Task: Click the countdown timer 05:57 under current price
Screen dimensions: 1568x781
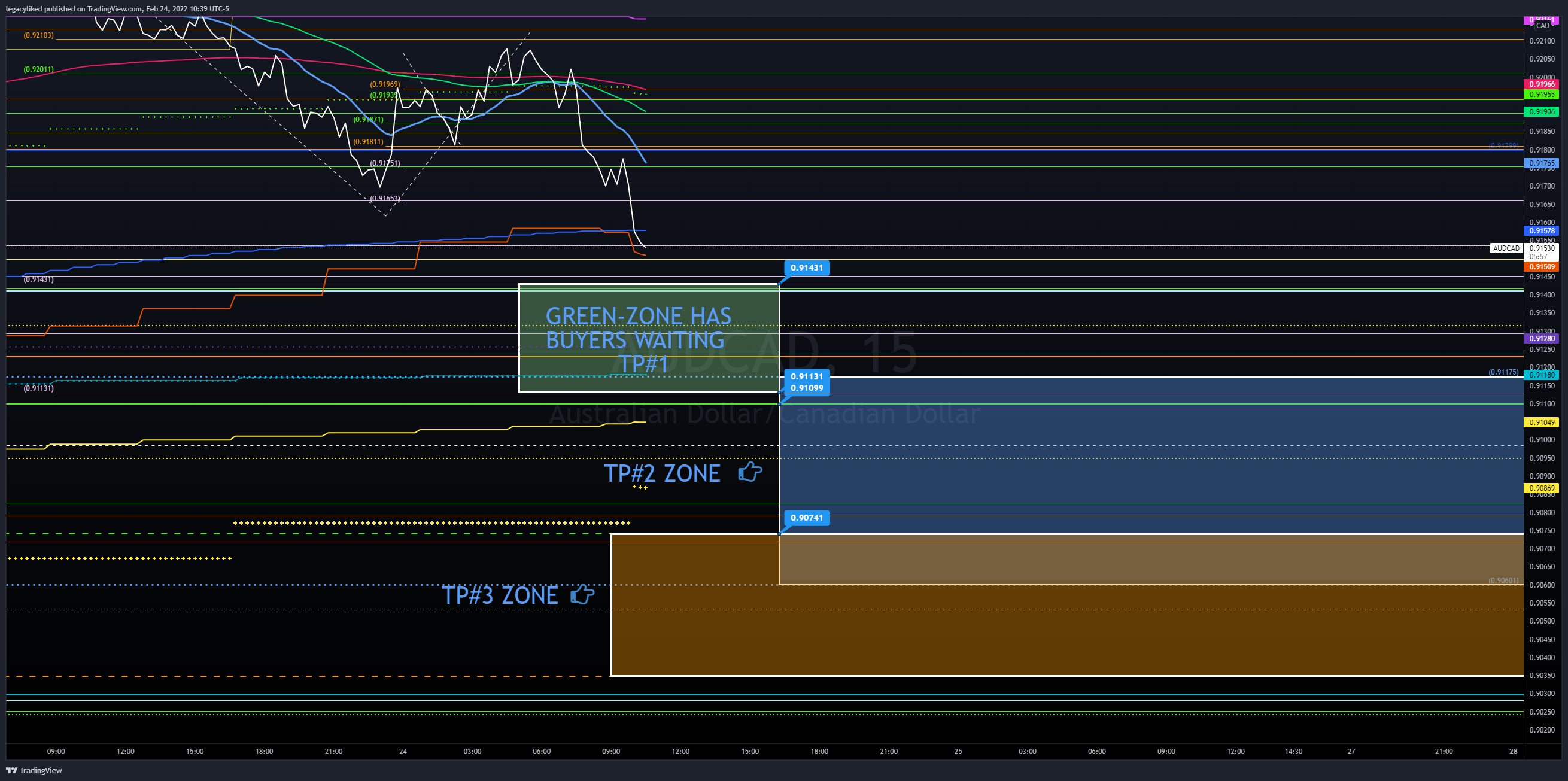Action: [1538, 256]
